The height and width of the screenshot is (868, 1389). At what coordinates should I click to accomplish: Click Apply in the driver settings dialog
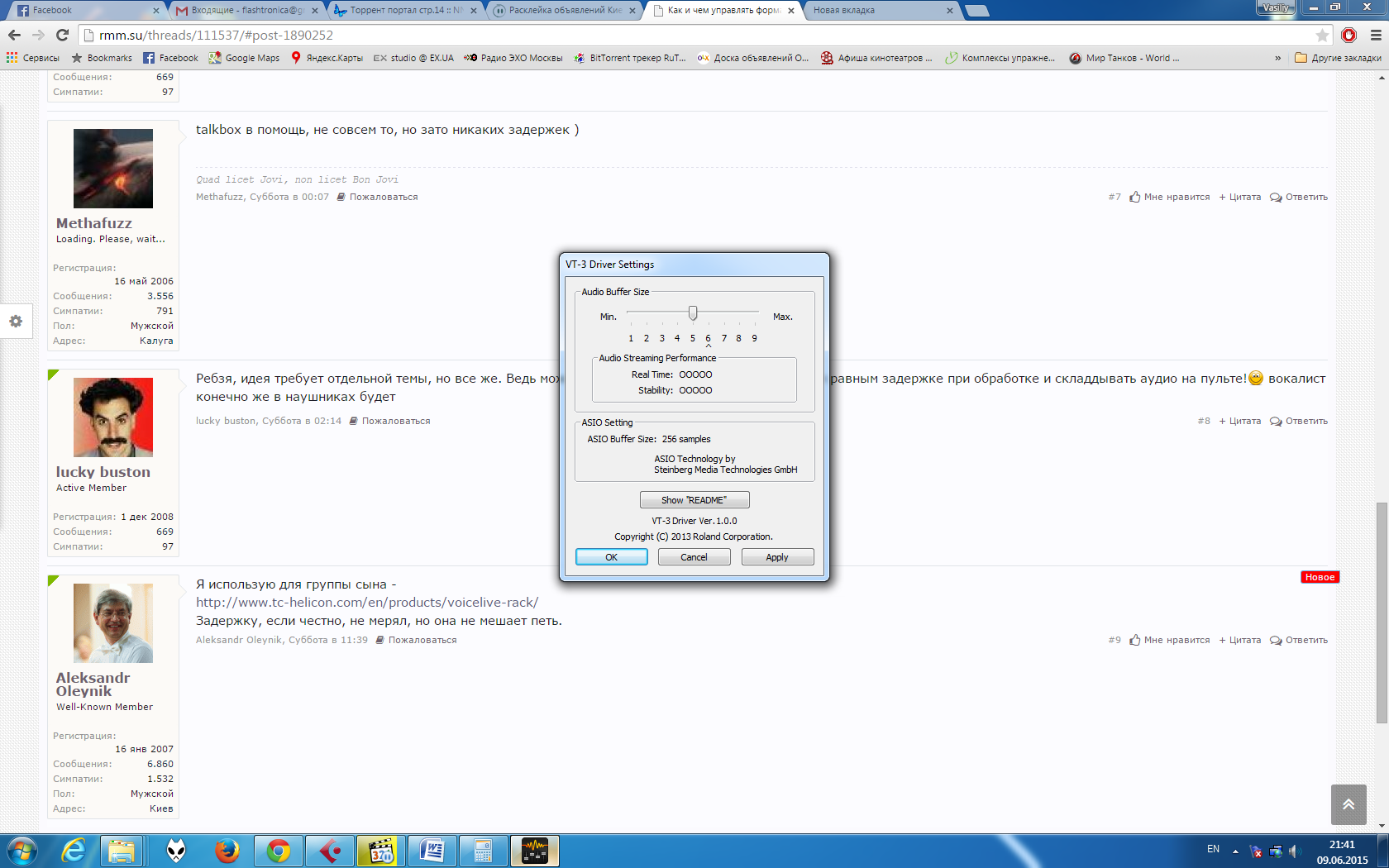pos(777,557)
